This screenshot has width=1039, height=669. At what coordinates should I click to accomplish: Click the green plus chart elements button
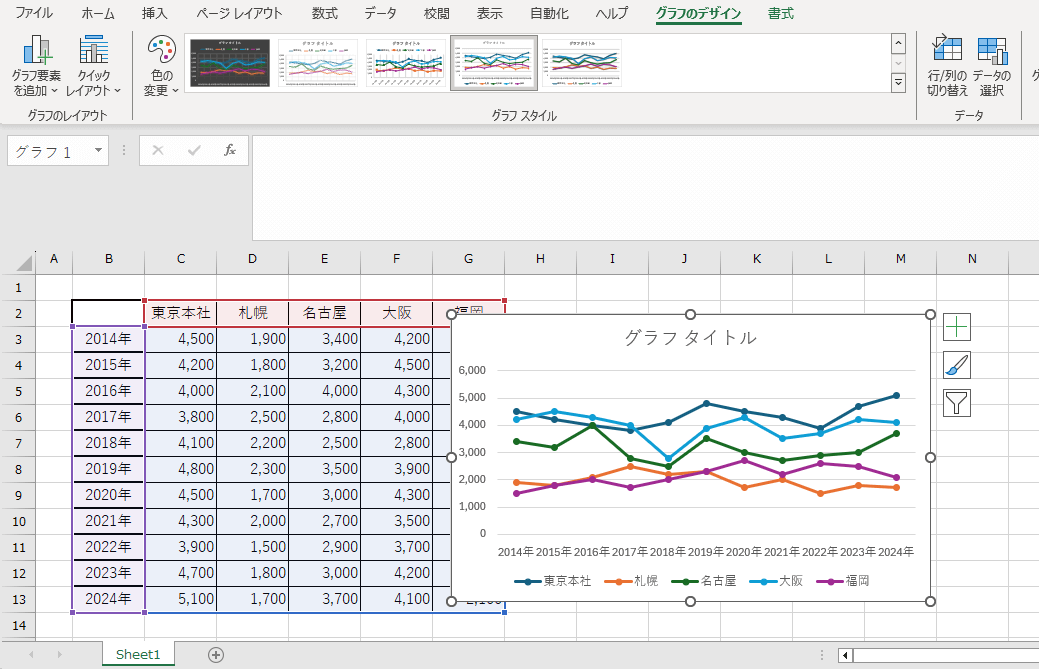pyautogui.click(x=957, y=327)
